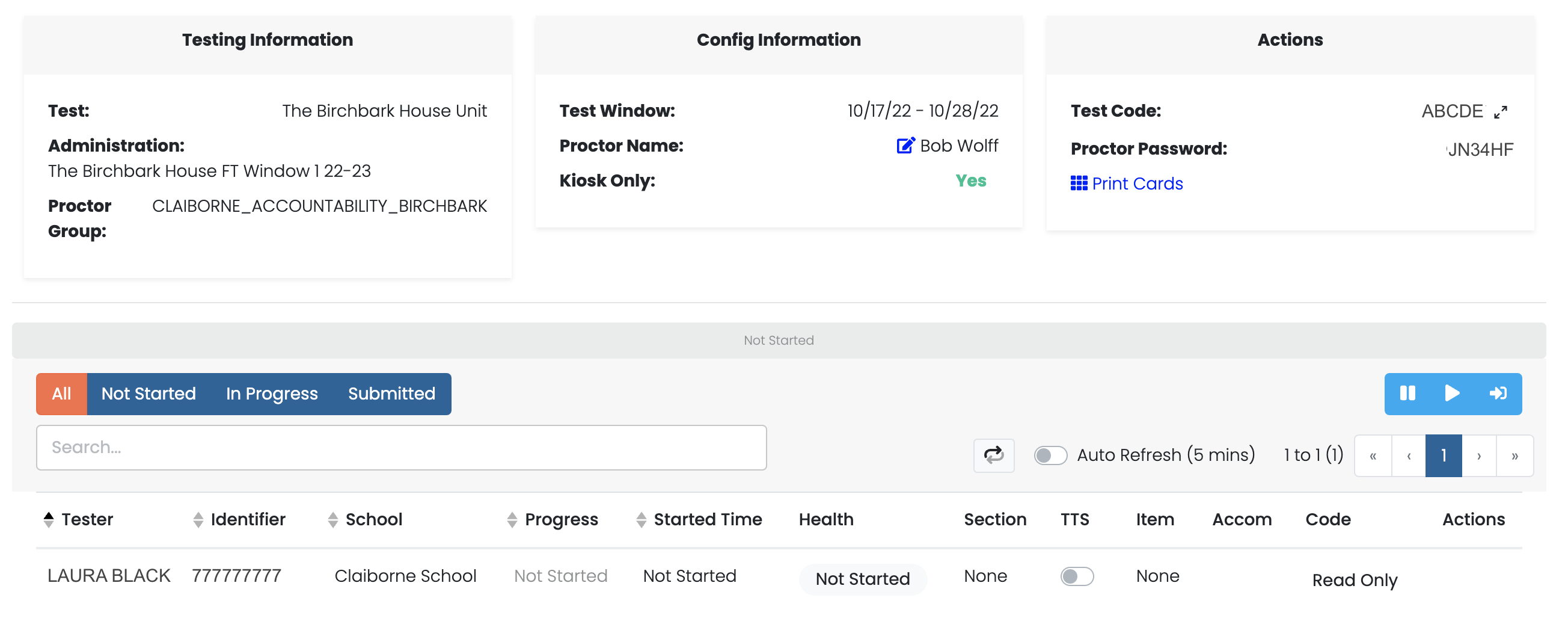Click the edit proctor name pencil icon
Image resolution: width=1568 pixels, height=639 pixels.
coord(904,146)
